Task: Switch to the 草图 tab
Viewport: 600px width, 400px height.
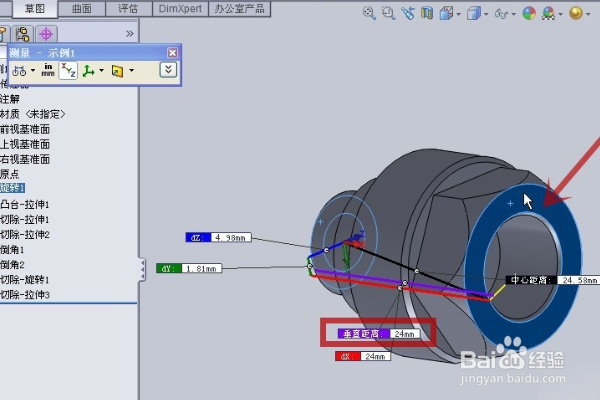Action: click(x=35, y=8)
